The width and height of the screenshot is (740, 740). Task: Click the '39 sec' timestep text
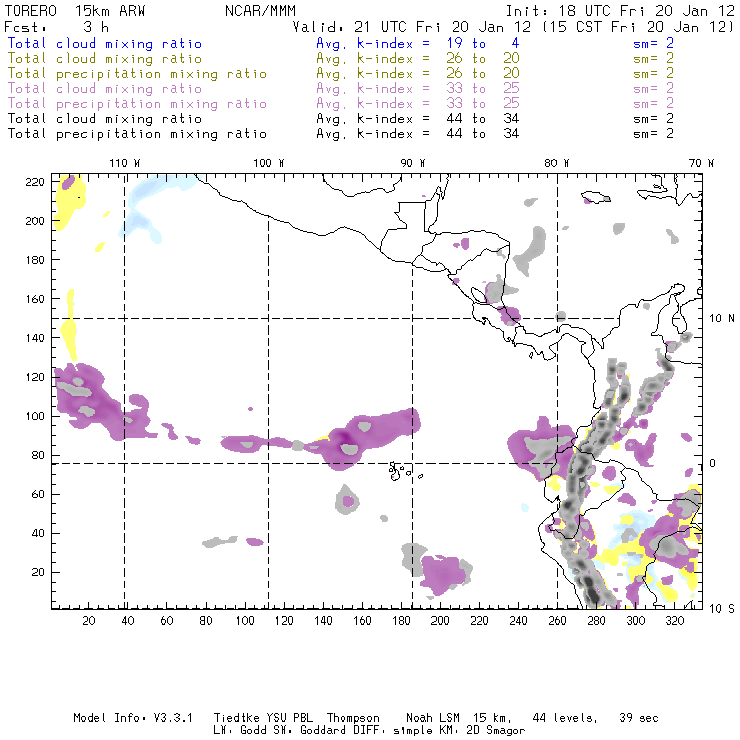pos(639,718)
